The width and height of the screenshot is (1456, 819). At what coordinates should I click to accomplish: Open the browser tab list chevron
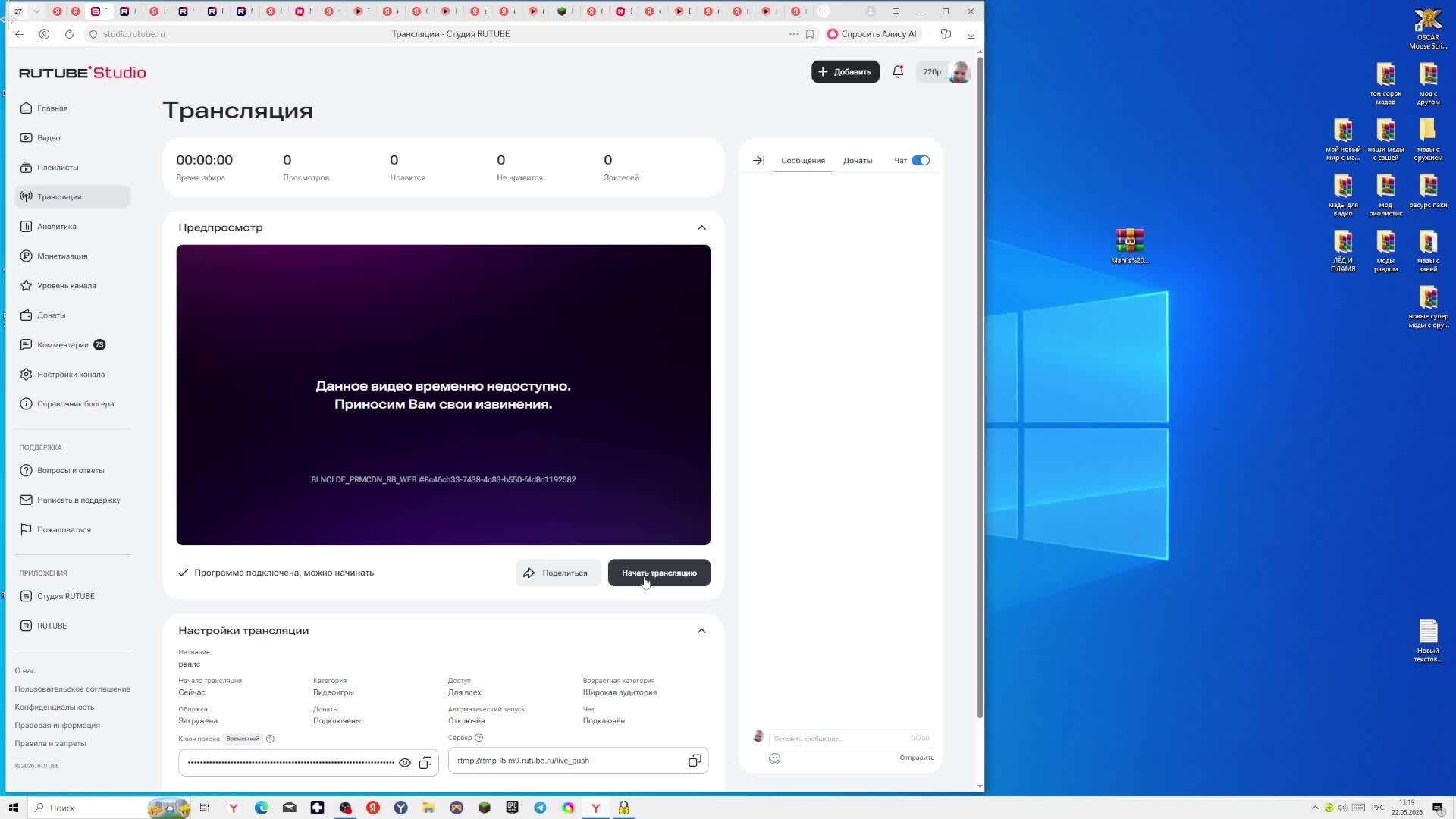36,11
